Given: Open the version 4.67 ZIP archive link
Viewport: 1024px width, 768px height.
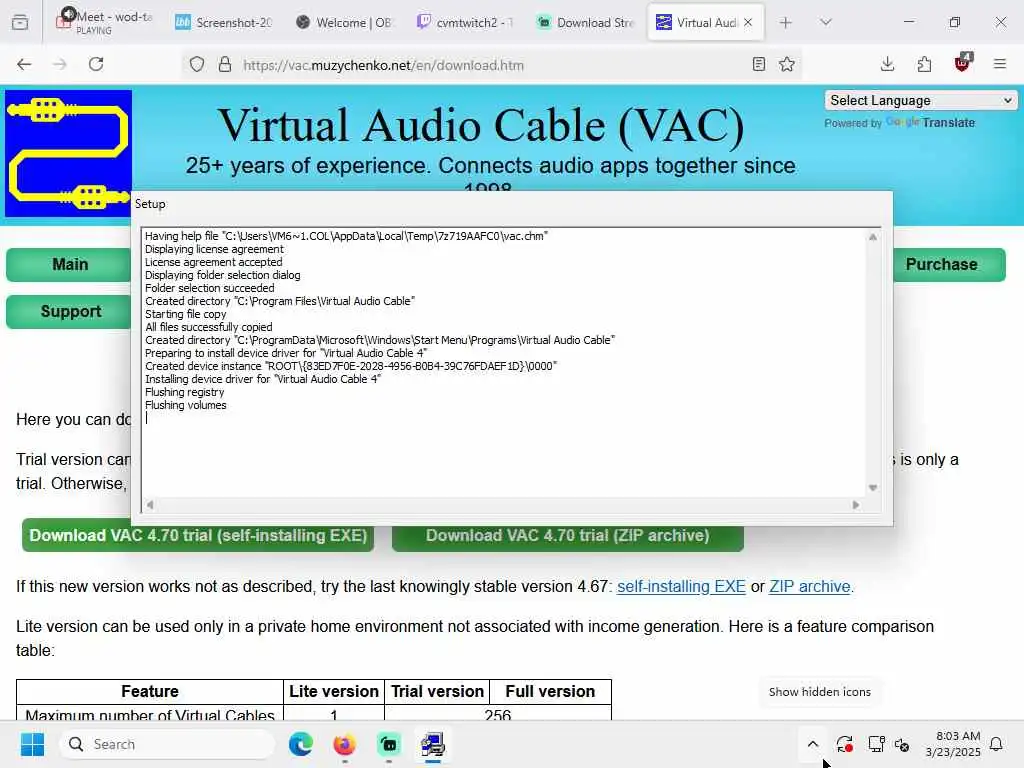Looking at the screenshot, I should click(810, 586).
